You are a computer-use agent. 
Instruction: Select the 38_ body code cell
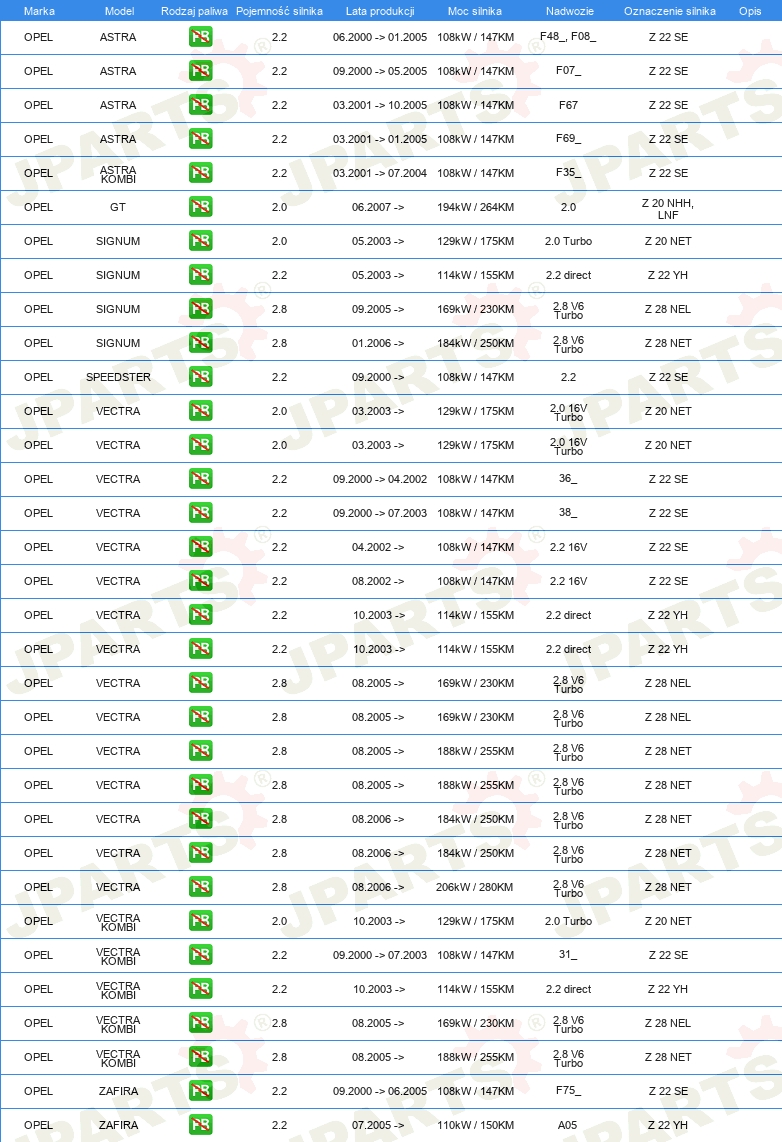[568, 513]
